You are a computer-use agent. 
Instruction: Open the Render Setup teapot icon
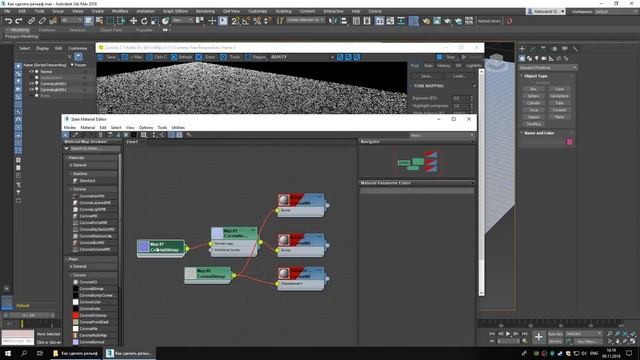pos(426,21)
